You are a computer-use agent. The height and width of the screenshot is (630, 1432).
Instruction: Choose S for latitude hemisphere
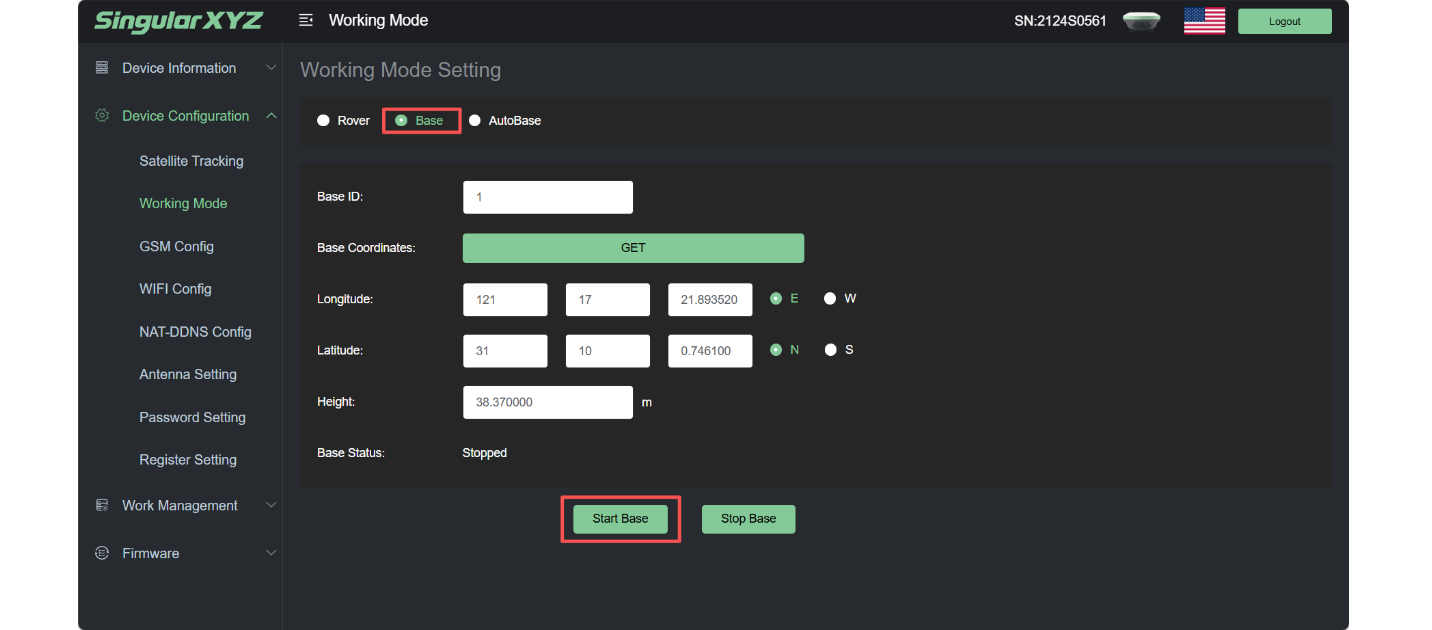coord(839,350)
